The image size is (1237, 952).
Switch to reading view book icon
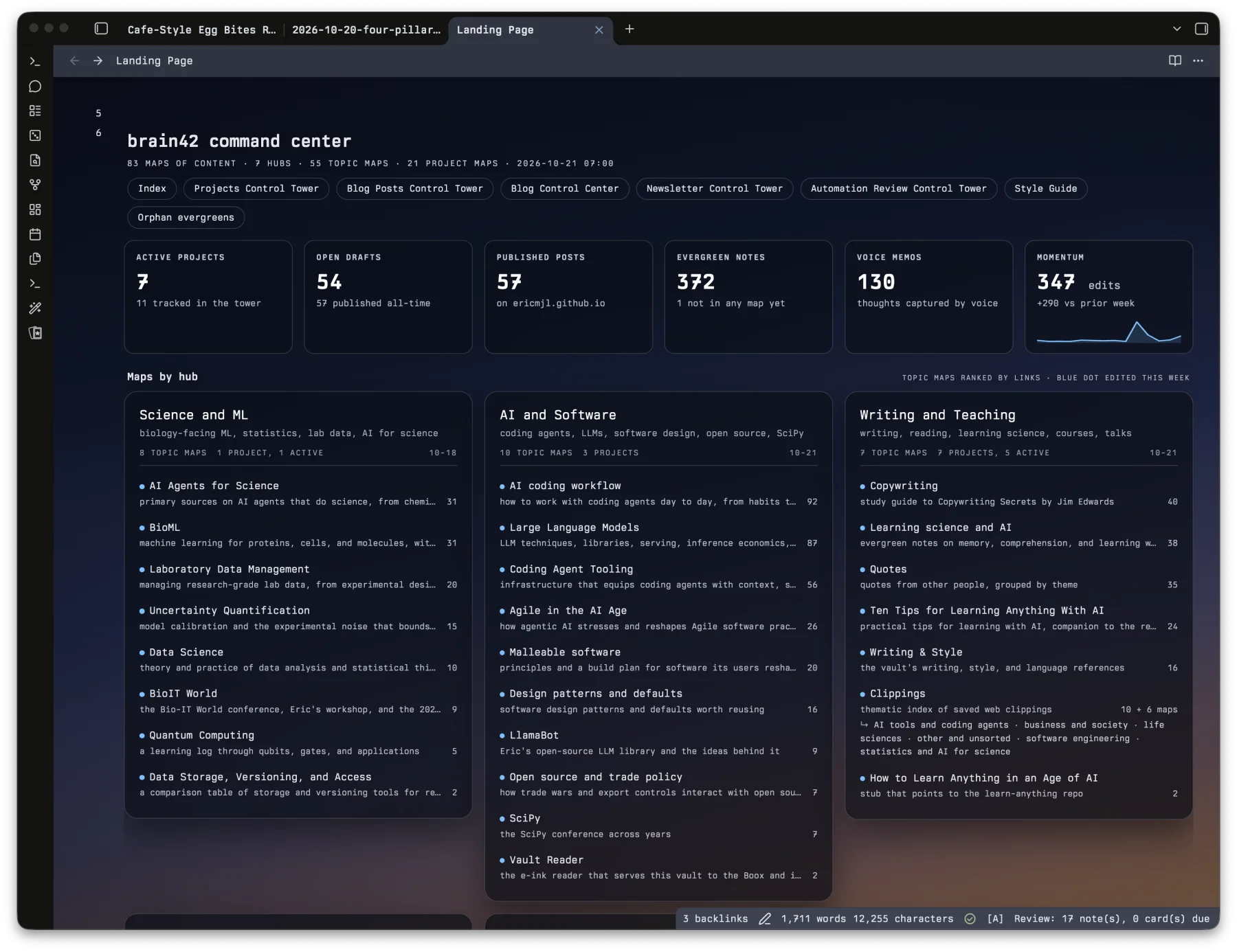(1175, 60)
